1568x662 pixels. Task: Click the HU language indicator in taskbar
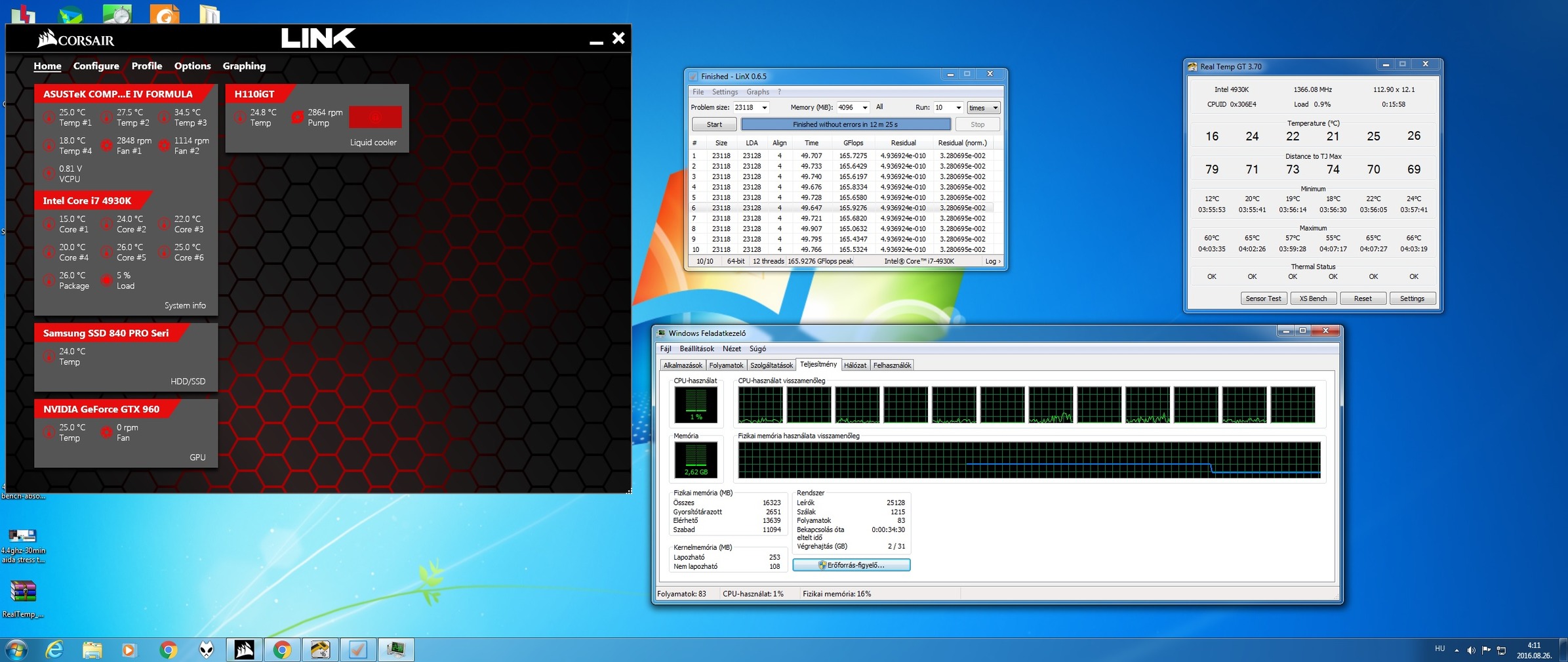click(x=1440, y=649)
